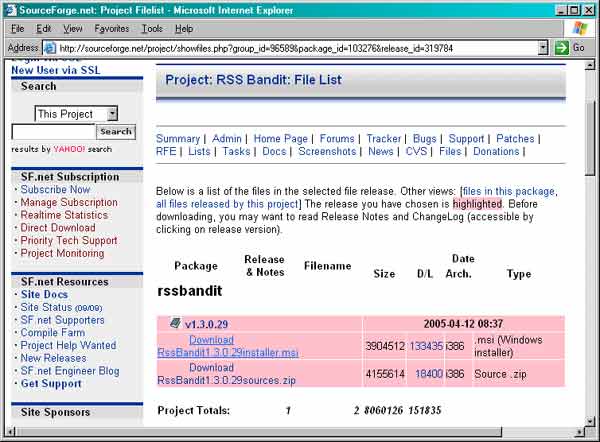600x442 pixels.
Task: Open the Help menu
Action: coord(184,29)
